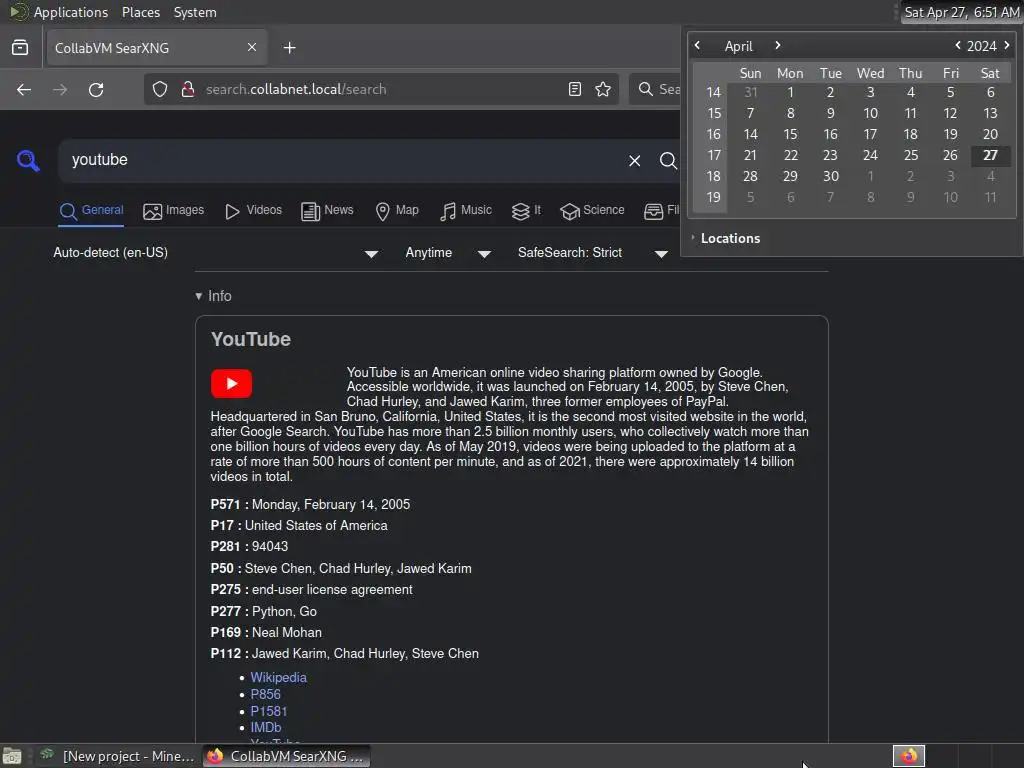Open the Anytime time range dropdown

pyautogui.click(x=448, y=253)
